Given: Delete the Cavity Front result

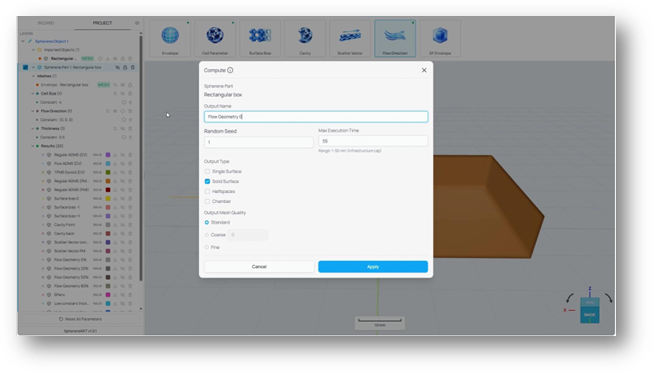Looking at the screenshot, I should (x=130, y=225).
